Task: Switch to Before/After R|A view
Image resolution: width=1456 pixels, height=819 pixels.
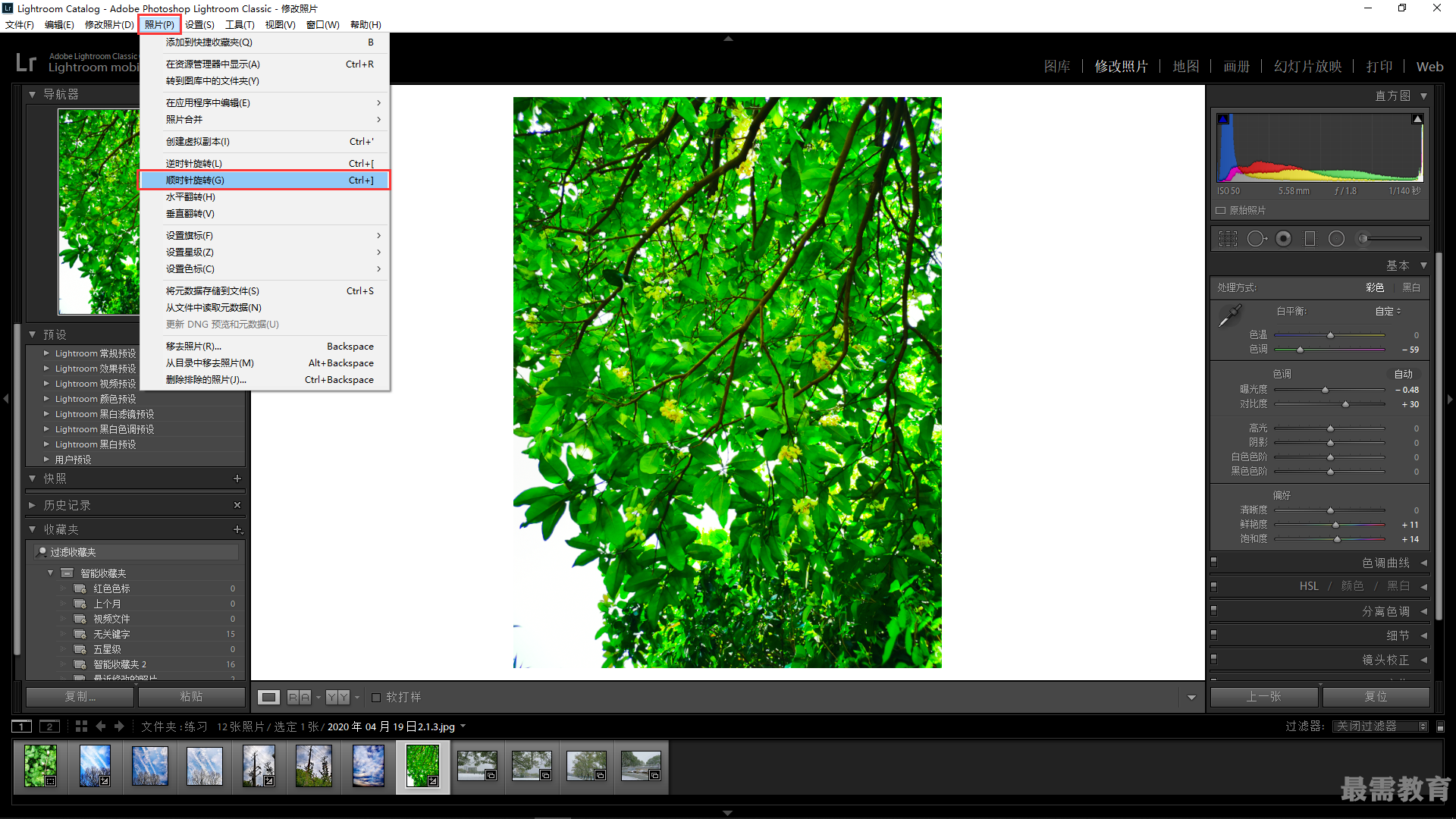Action: click(299, 697)
